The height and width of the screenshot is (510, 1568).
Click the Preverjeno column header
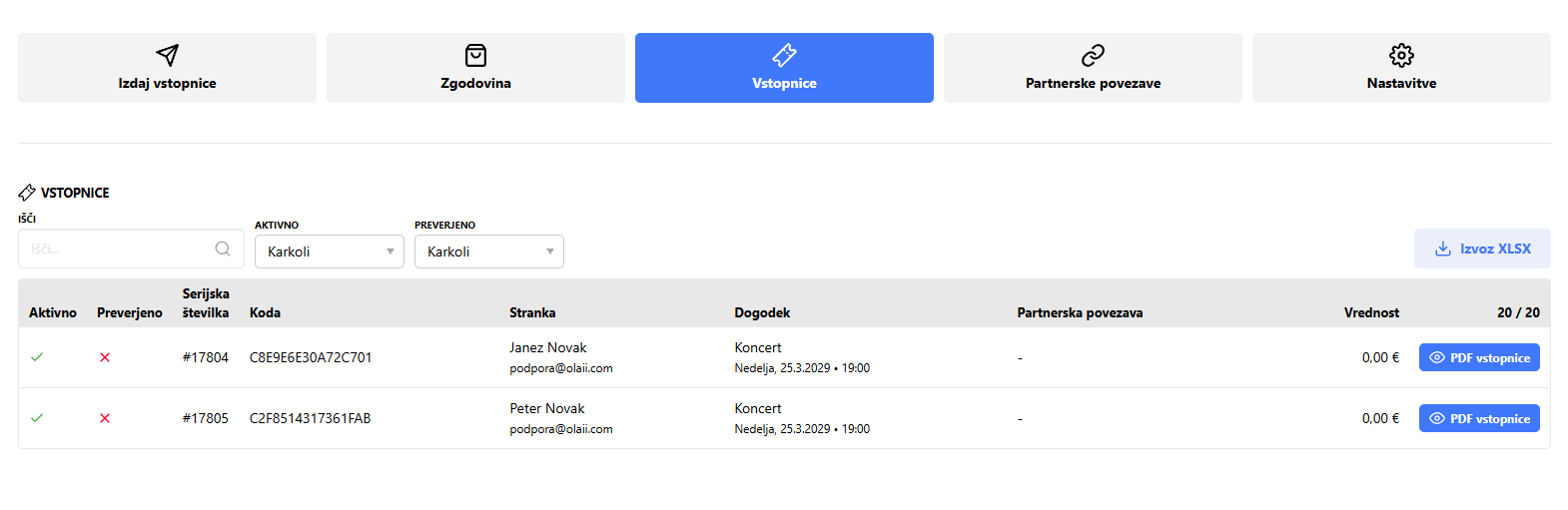[130, 312]
